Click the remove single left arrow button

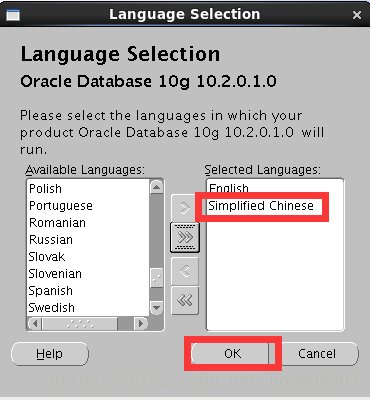coord(185,271)
